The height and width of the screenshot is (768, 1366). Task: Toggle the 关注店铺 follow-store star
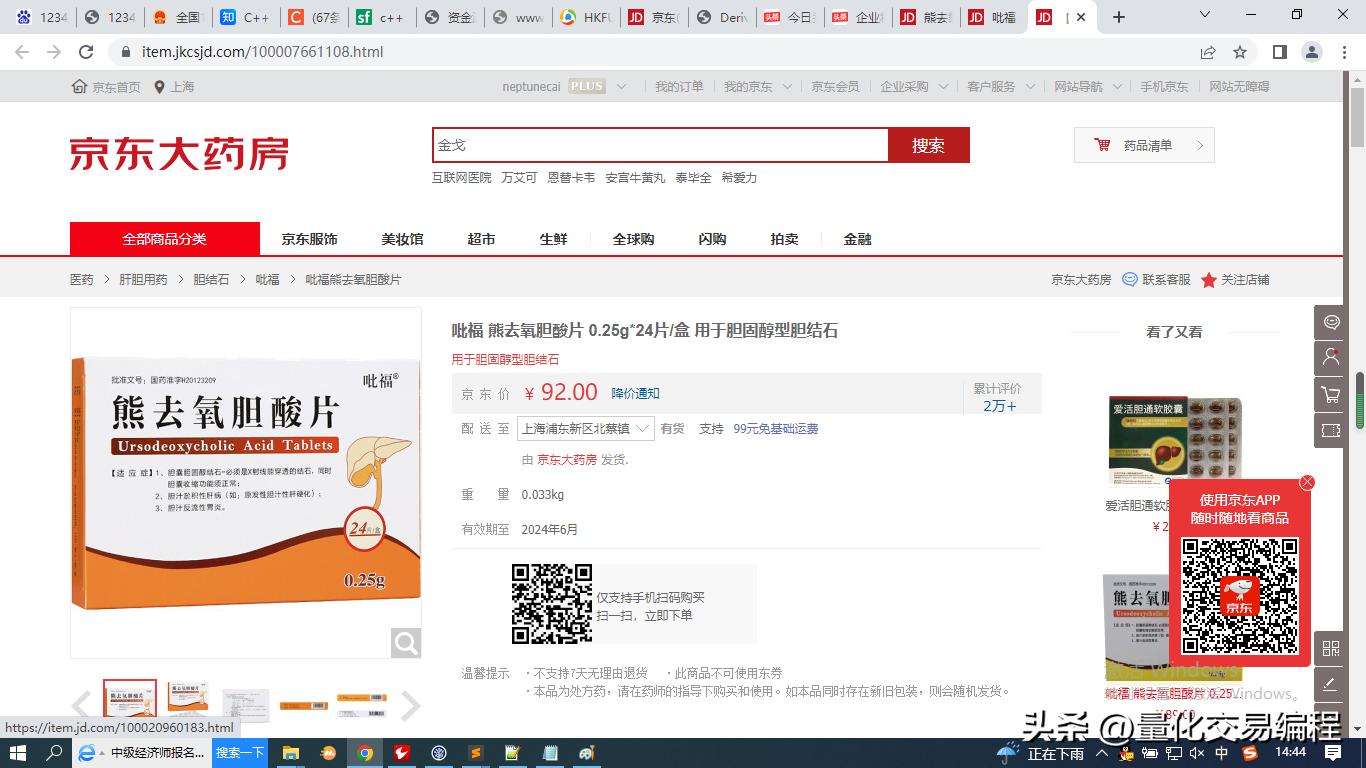[x=1210, y=280]
